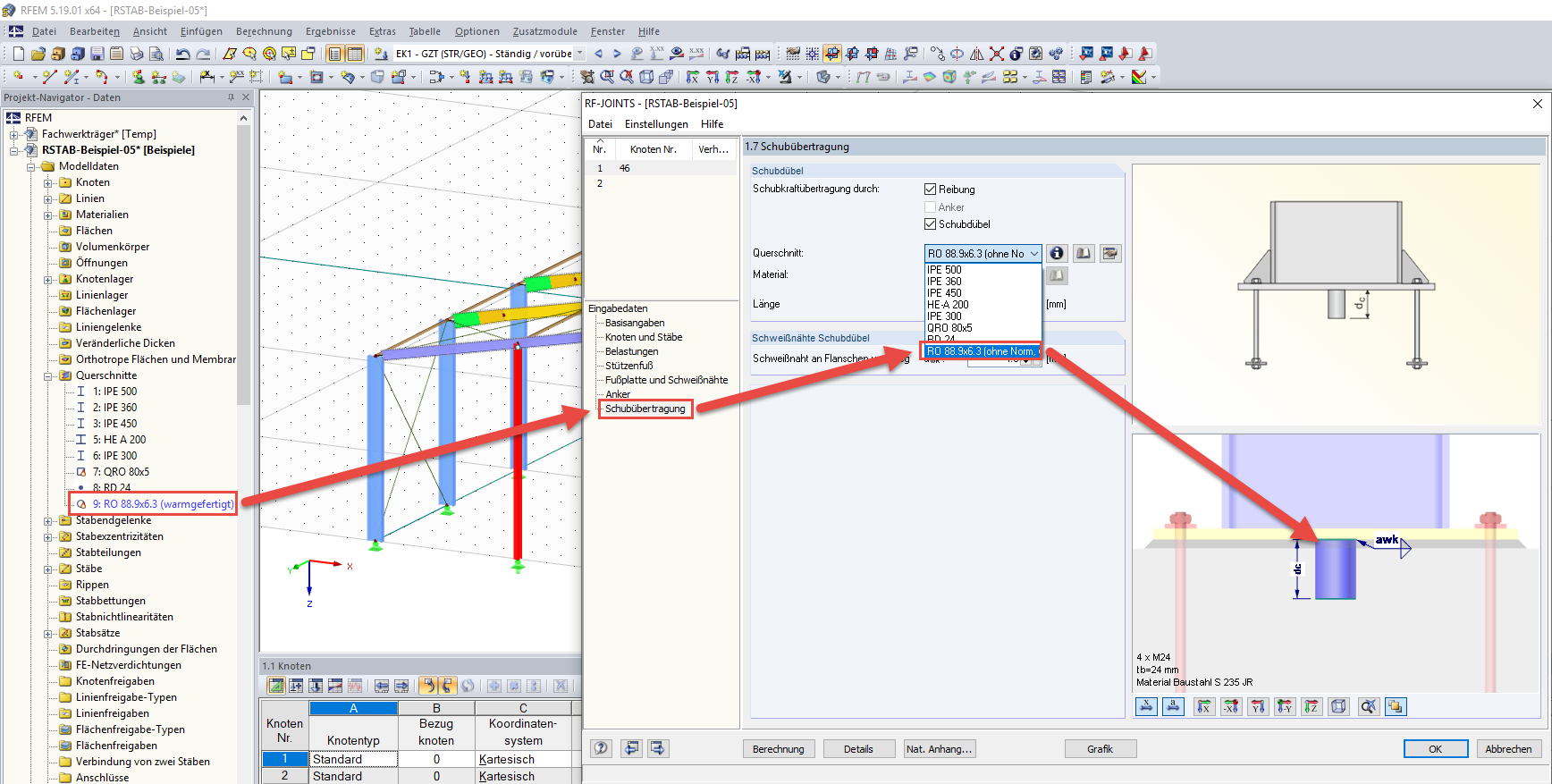Click the third icon right of Querschnitt dropdown
Image resolution: width=1552 pixels, height=784 pixels.
click(1109, 253)
